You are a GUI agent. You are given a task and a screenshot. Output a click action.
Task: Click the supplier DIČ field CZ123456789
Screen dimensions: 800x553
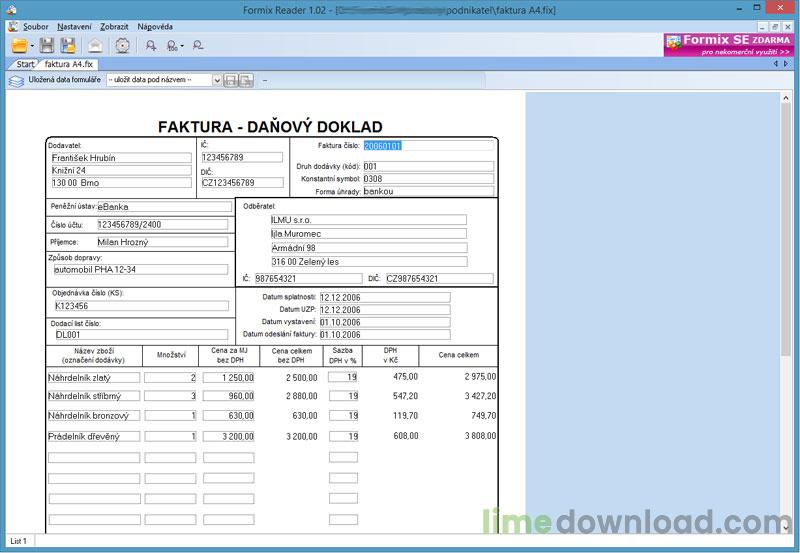[242, 183]
